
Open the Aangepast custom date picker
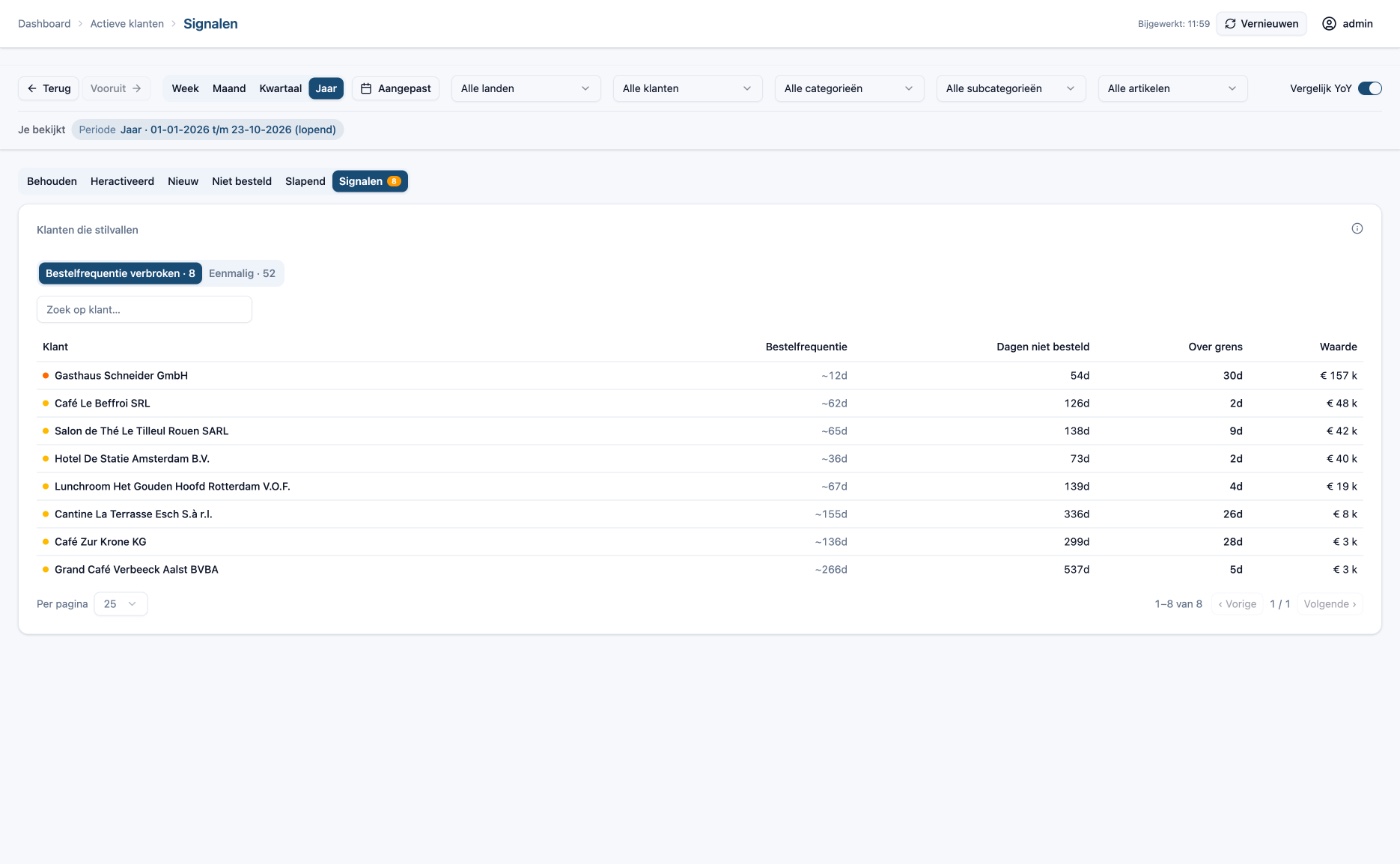[x=396, y=88]
